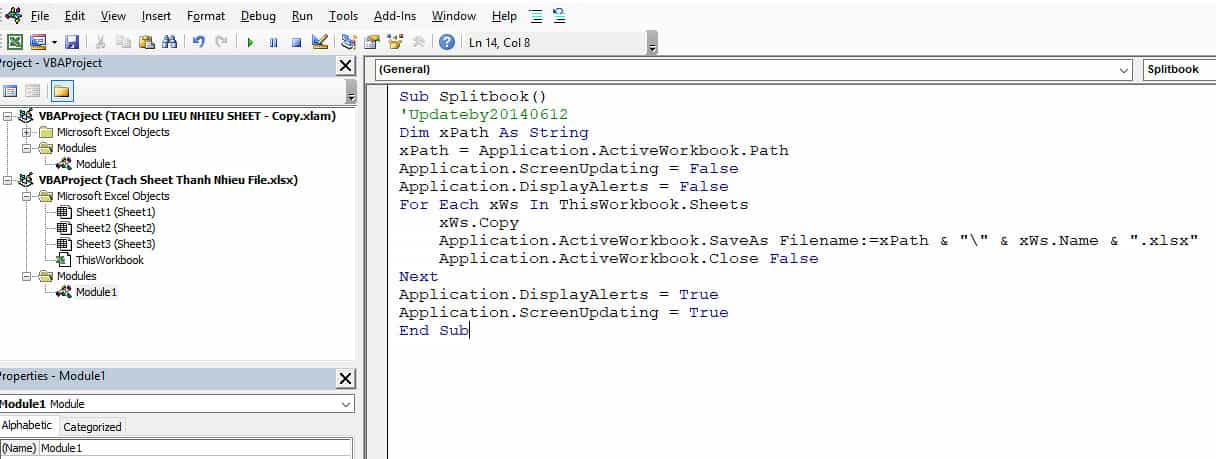The width and height of the screenshot is (1216, 459).
Task: Click the Reset stop icon
Action: click(296, 42)
